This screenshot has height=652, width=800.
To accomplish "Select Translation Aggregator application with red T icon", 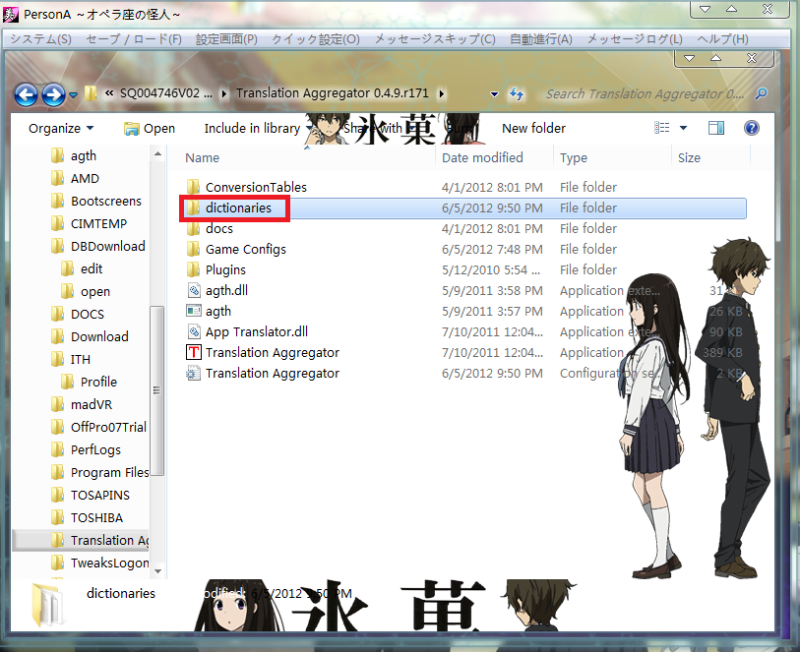I will tap(271, 353).
